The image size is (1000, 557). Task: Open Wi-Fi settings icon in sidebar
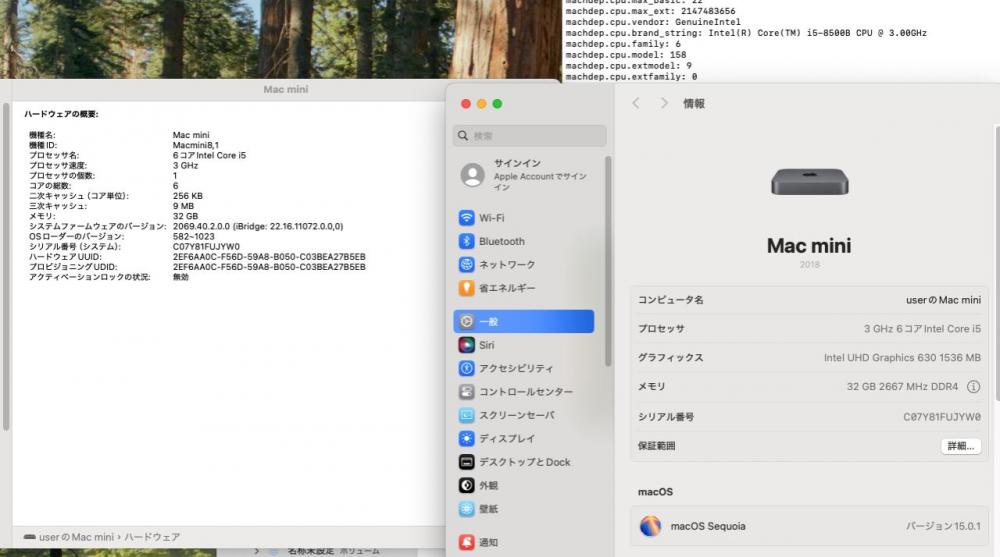[x=466, y=218]
